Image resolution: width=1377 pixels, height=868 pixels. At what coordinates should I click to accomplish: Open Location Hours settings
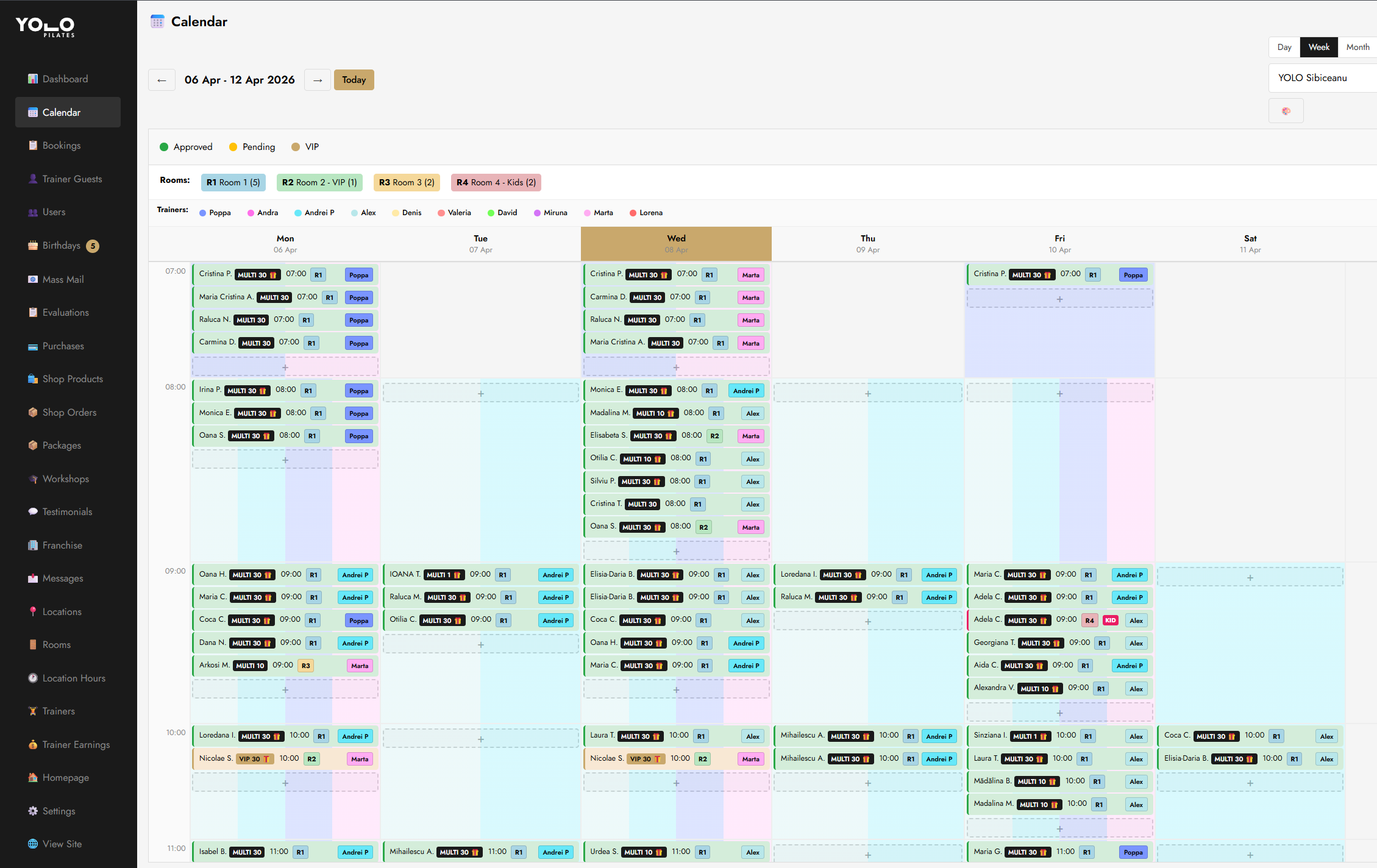[x=73, y=678]
